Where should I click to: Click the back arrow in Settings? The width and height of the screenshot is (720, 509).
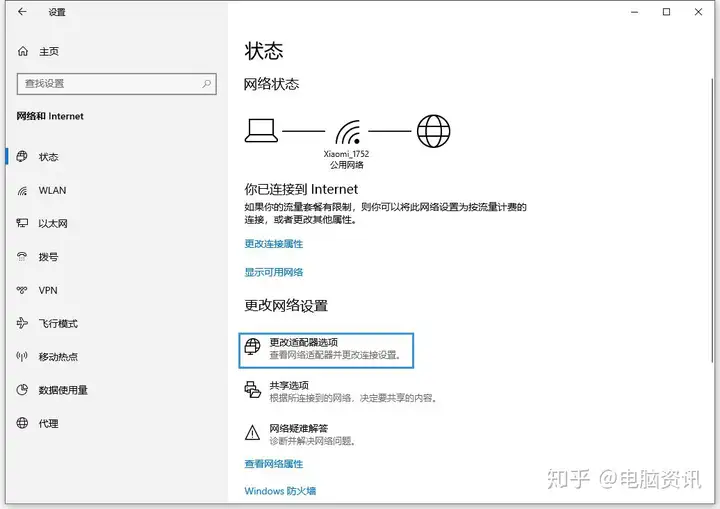(22, 12)
